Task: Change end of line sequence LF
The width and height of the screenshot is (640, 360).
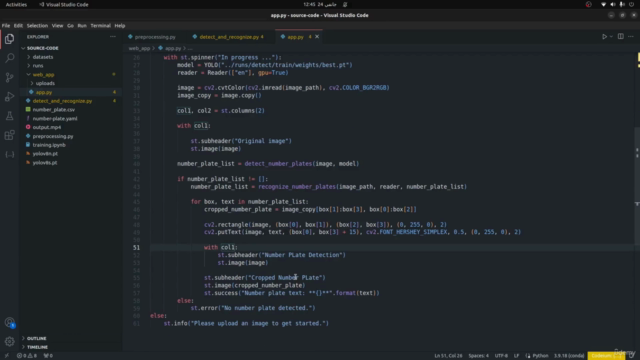Action: point(516,356)
